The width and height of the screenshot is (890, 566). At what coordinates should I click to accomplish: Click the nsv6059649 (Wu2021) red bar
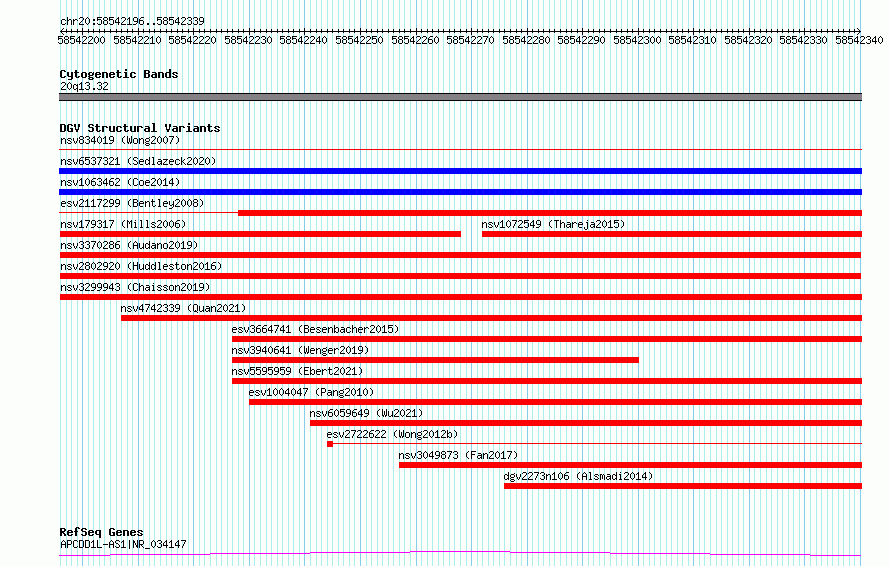click(x=586, y=423)
